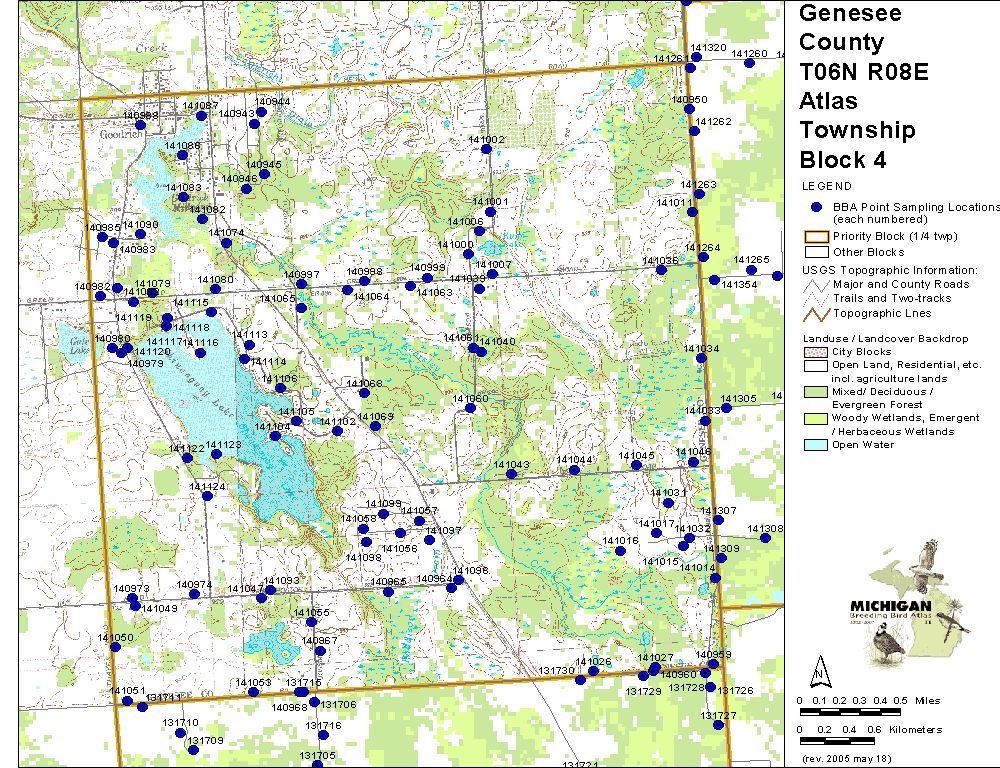The width and height of the screenshot is (1000, 768).
Task: Click the north arrow symbol
Action: coord(817,668)
